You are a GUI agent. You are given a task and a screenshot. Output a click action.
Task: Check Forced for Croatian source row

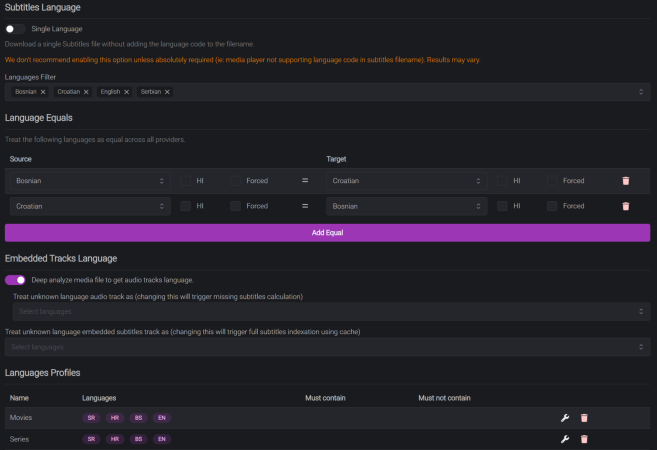(236, 206)
